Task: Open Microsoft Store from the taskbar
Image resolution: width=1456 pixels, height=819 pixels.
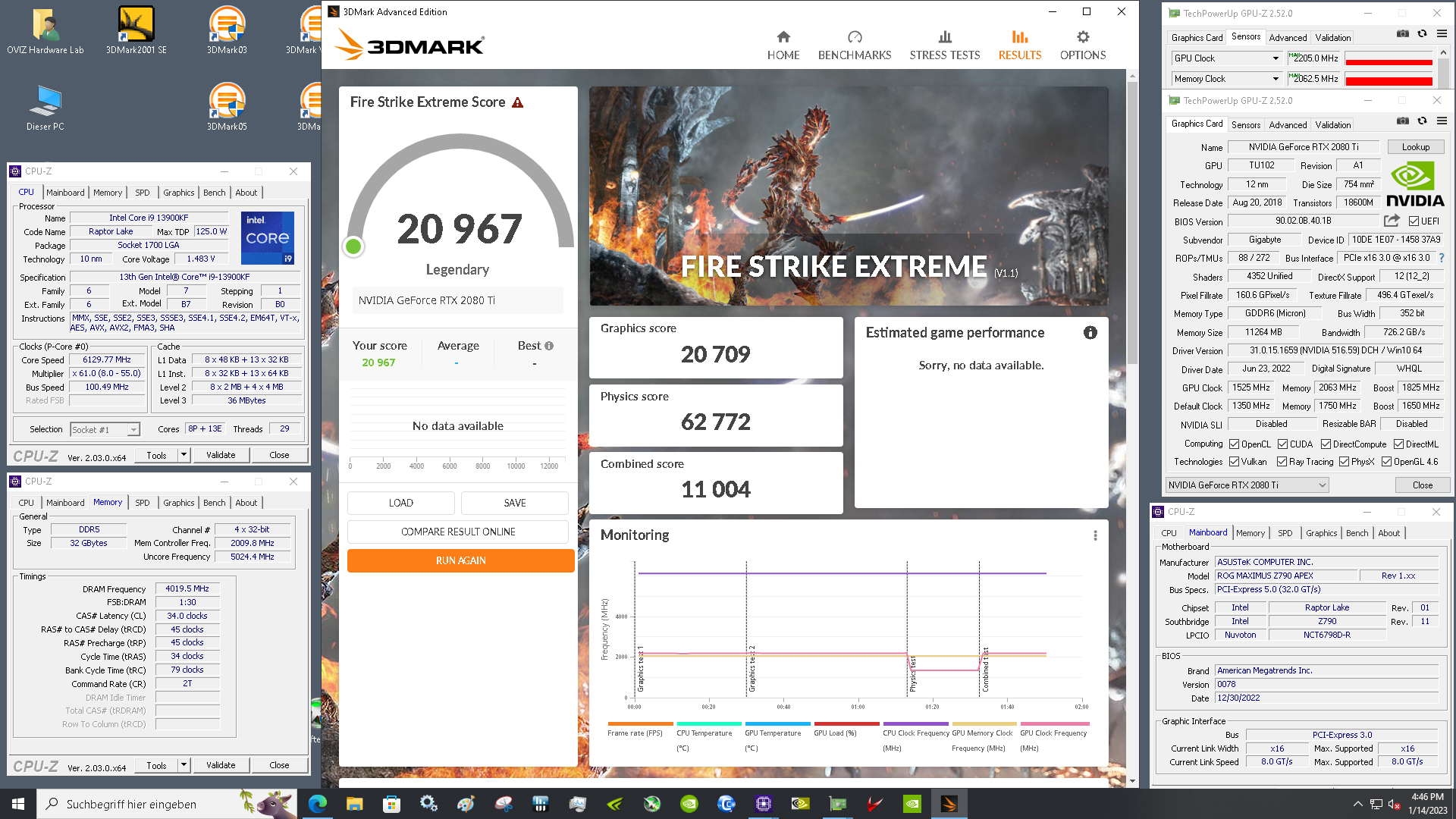Action: coord(391,804)
